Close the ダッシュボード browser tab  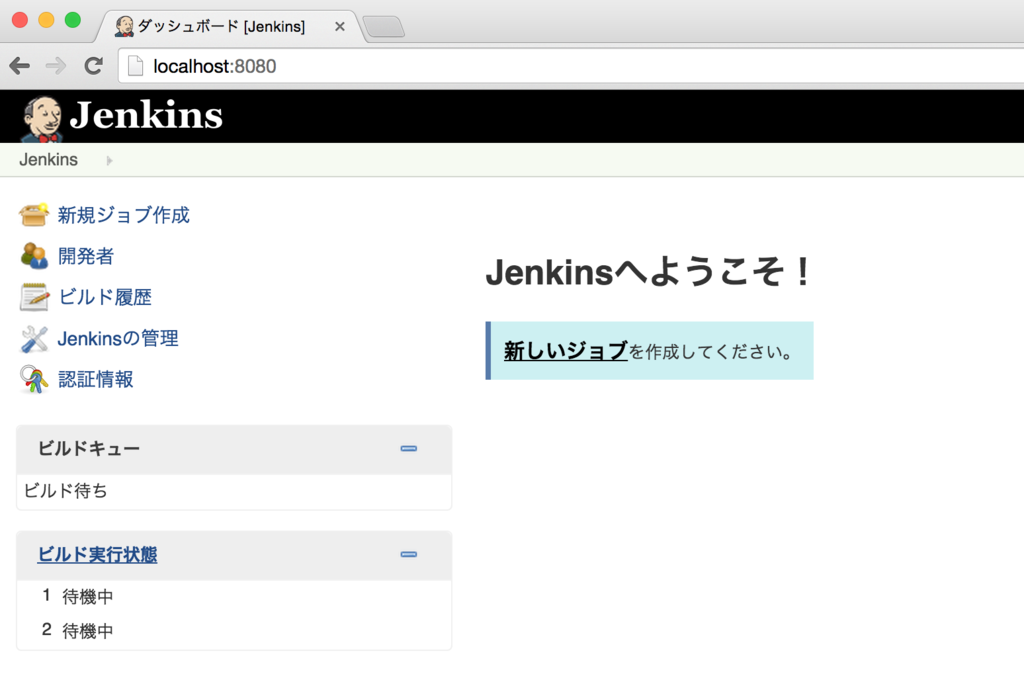click(x=340, y=27)
